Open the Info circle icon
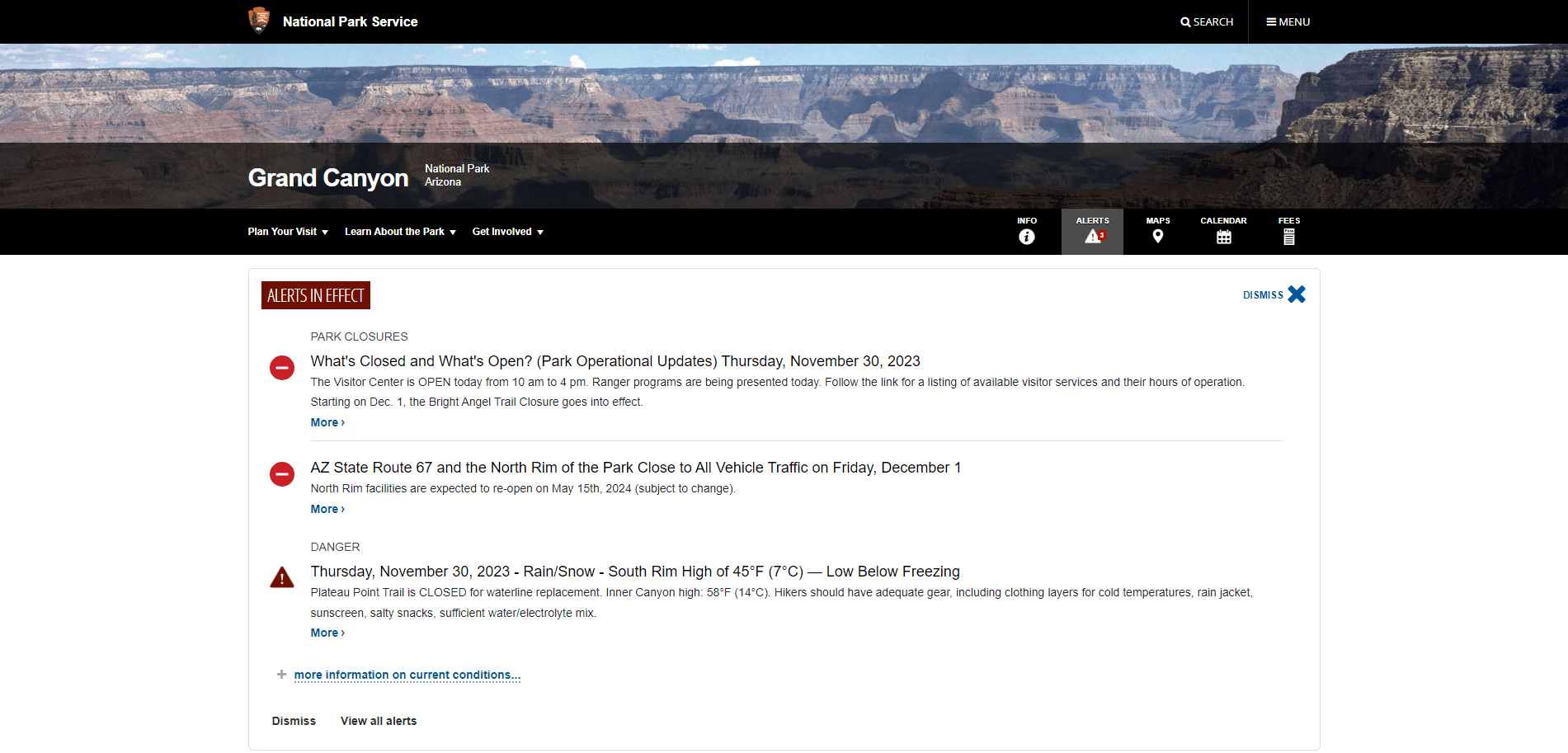This screenshot has width=1568, height=753. coord(1027,237)
